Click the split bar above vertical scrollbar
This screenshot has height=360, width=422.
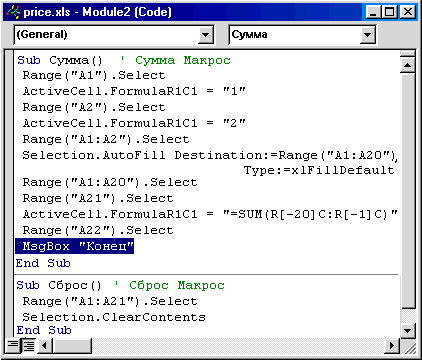click(x=407, y=53)
